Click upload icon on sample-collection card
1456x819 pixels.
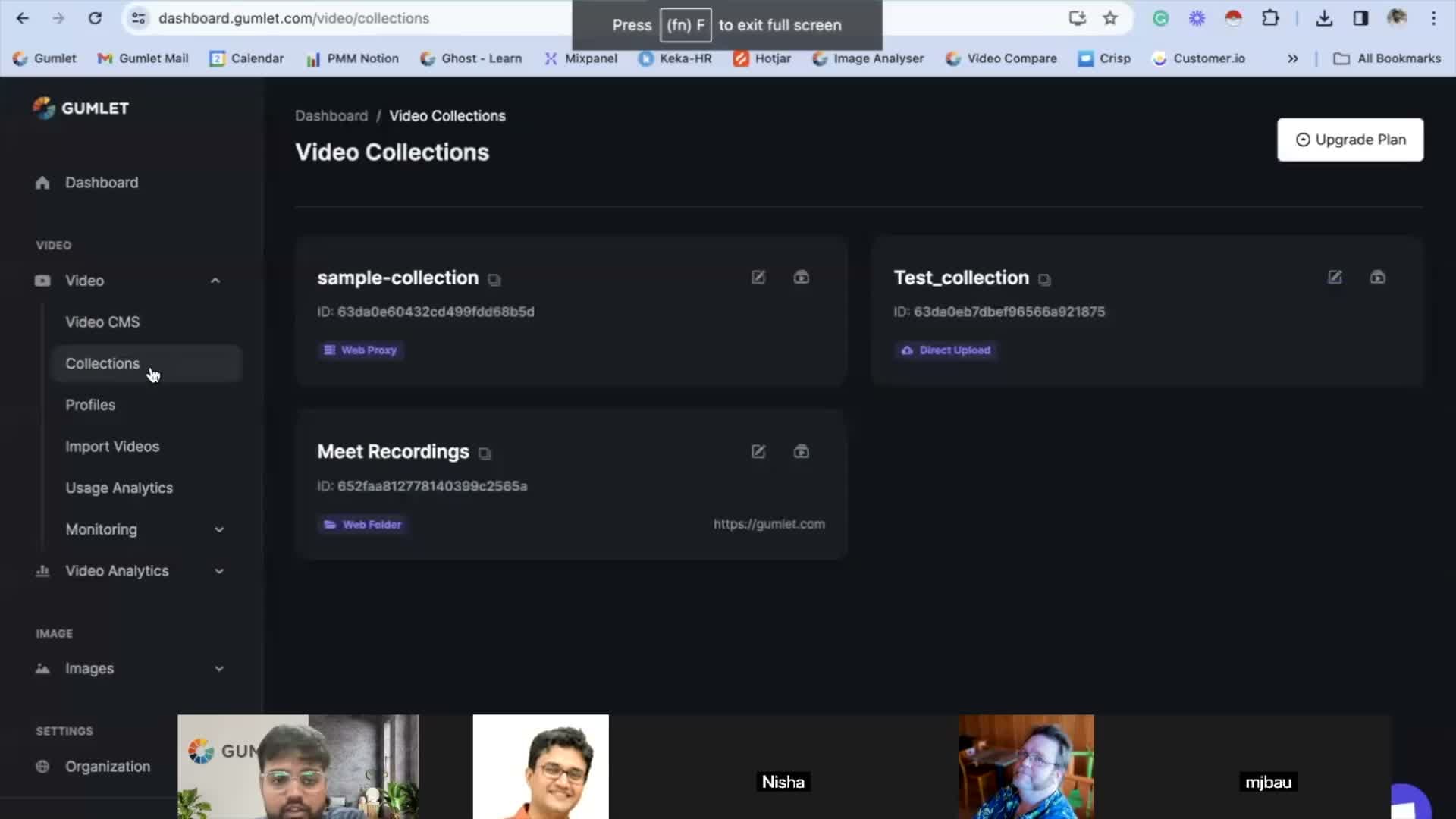click(x=801, y=278)
